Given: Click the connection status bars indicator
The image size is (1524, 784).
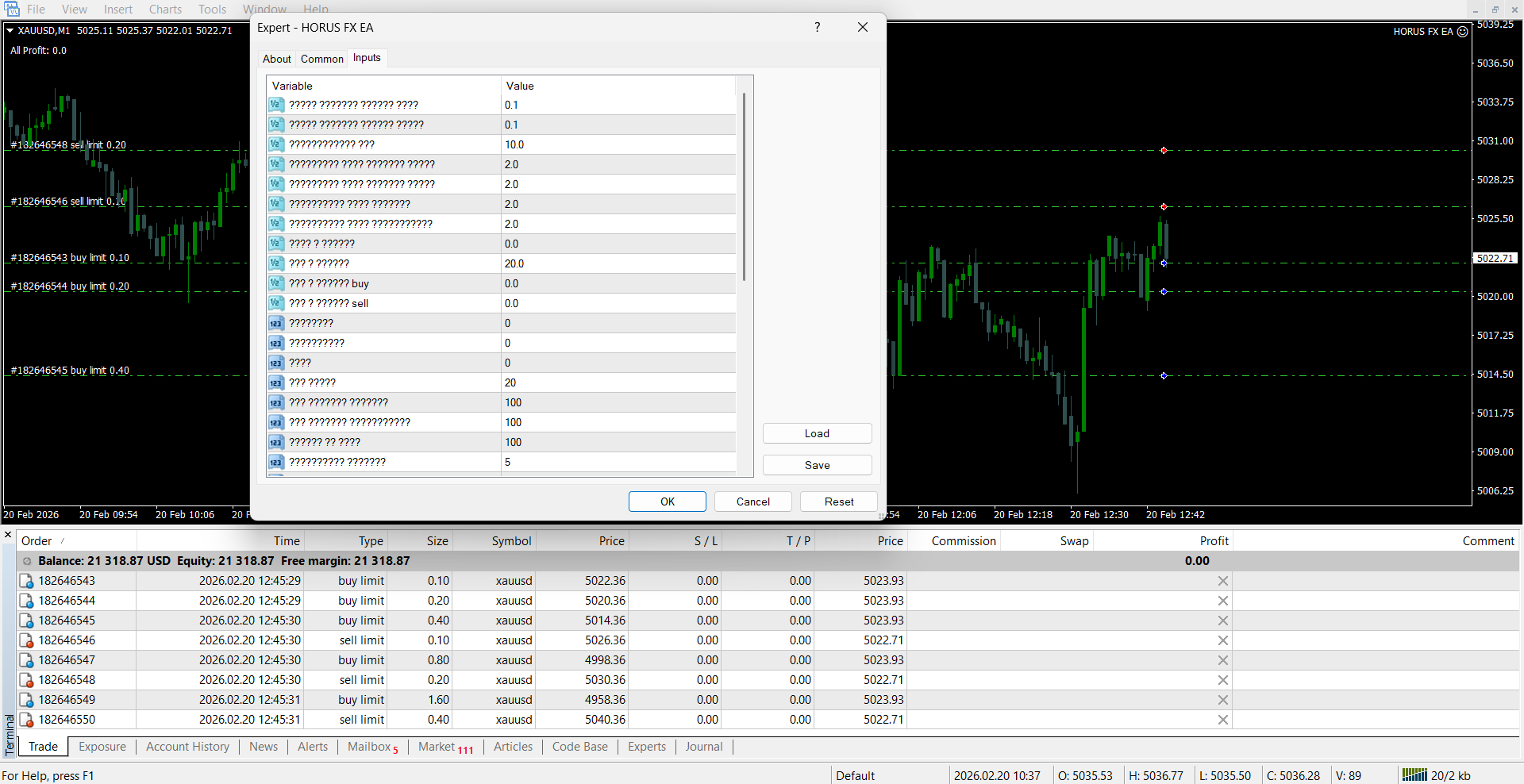Looking at the screenshot, I should (1414, 774).
